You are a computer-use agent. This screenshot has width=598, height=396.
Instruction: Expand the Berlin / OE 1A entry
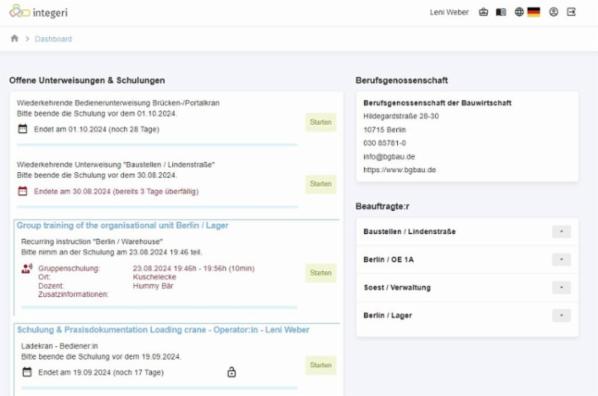(x=561, y=260)
